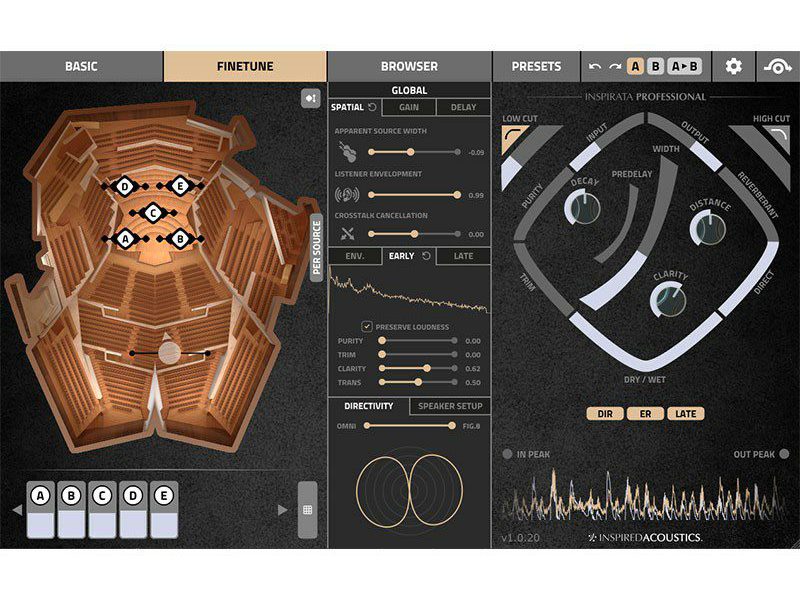Select source marker D in the hall
Screen dimensions: 800x600
(125, 187)
